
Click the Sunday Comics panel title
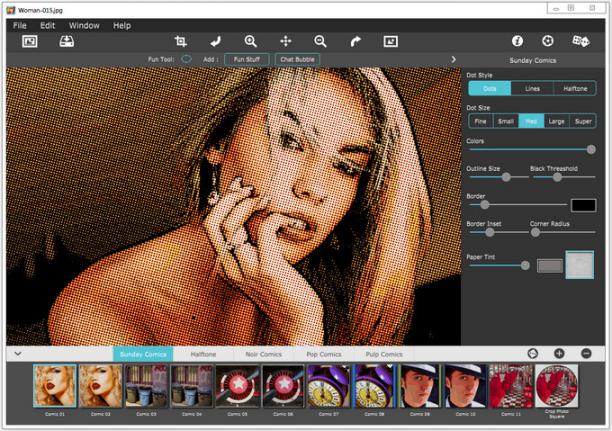pos(533,60)
